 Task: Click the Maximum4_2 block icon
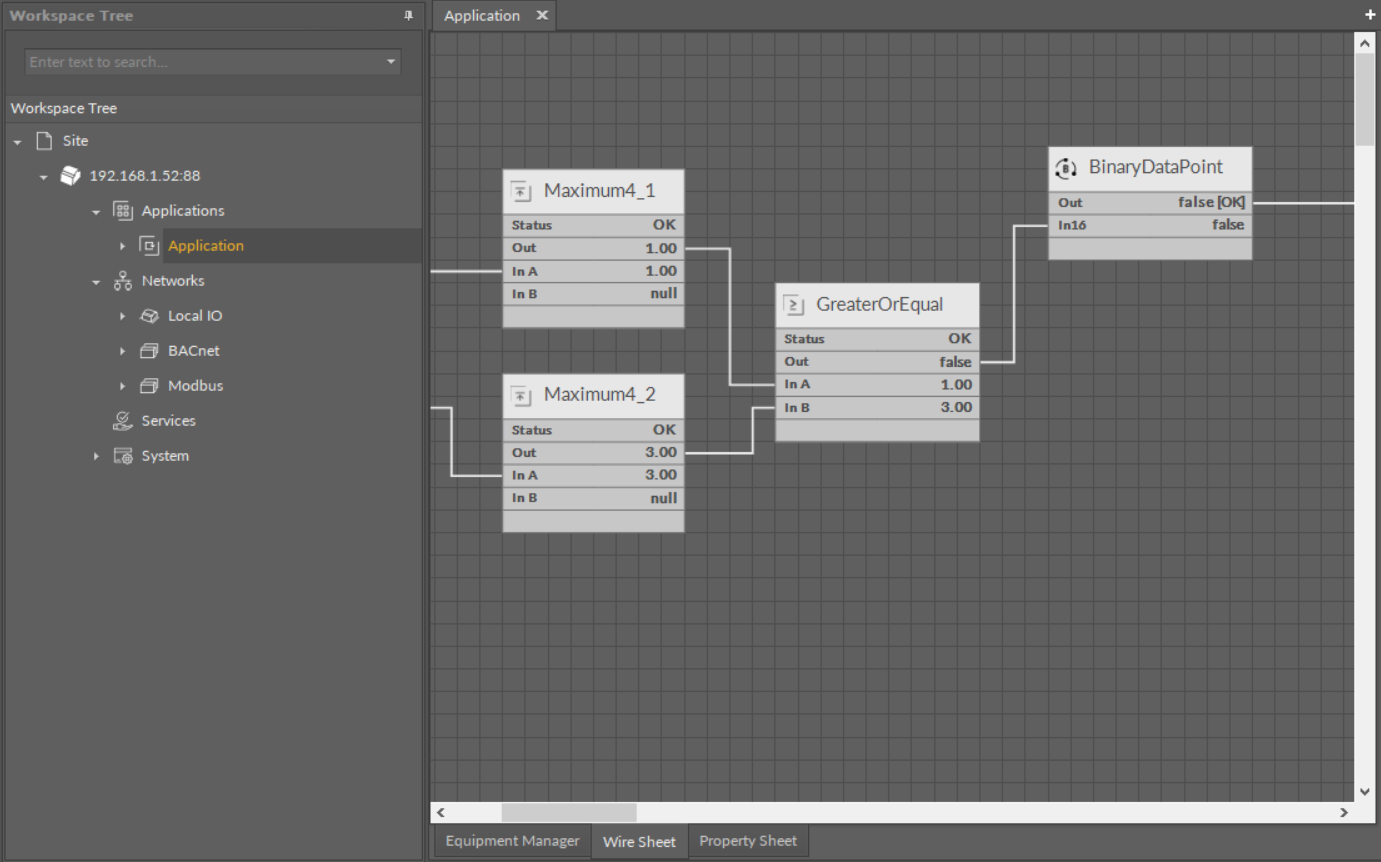pos(520,396)
